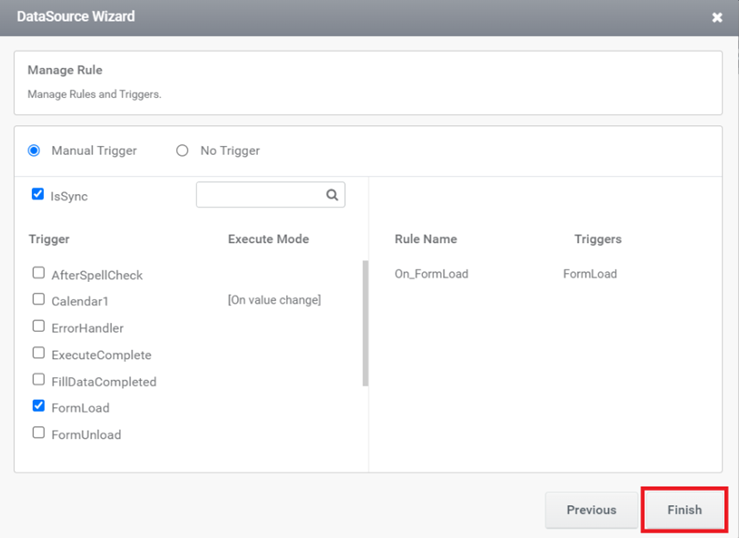Click the trigger list vertical scrollbar
The height and width of the screenshot is (538, 739).
point(365,323)
